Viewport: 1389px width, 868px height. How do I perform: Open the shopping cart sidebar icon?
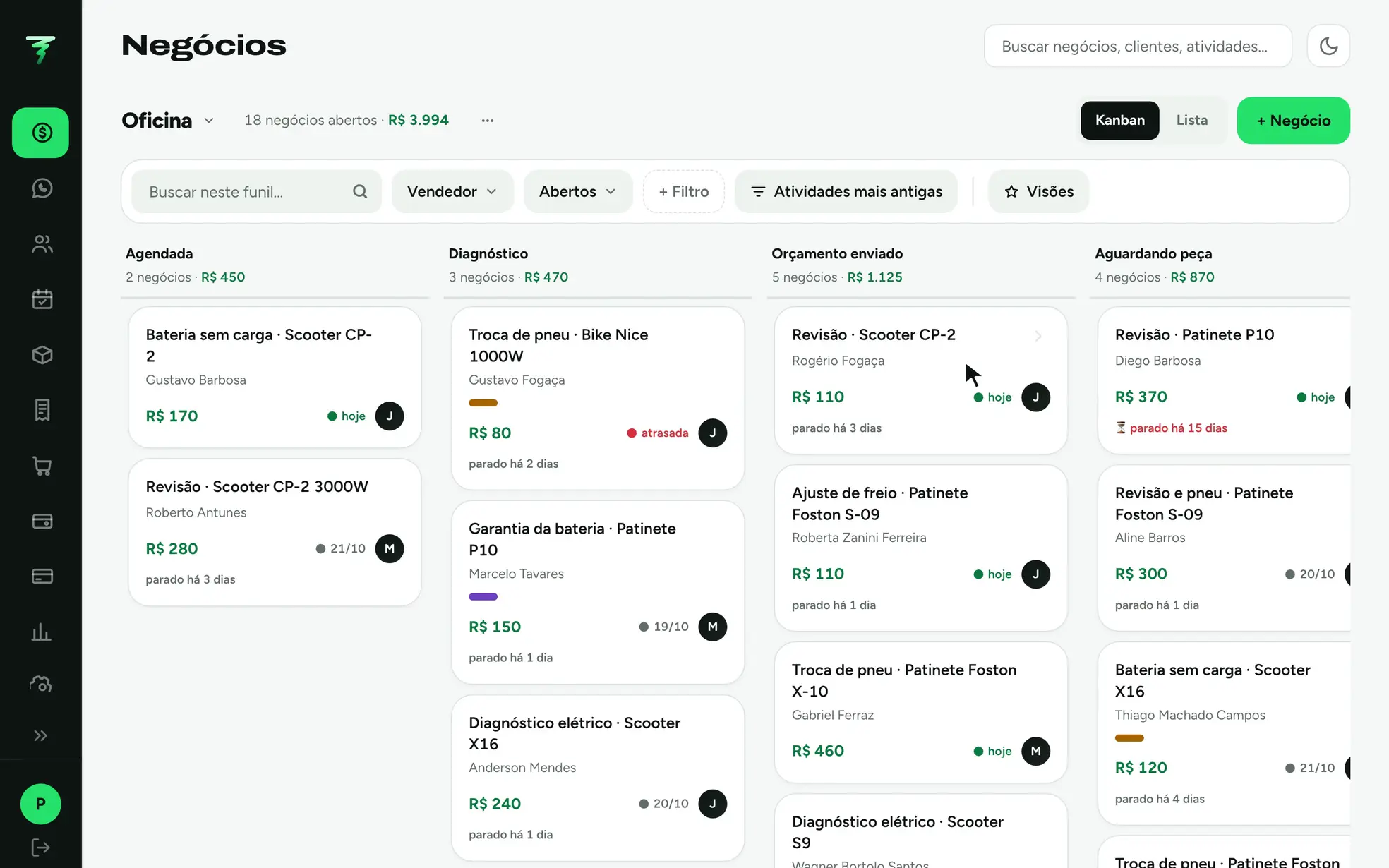pos(42,466)
